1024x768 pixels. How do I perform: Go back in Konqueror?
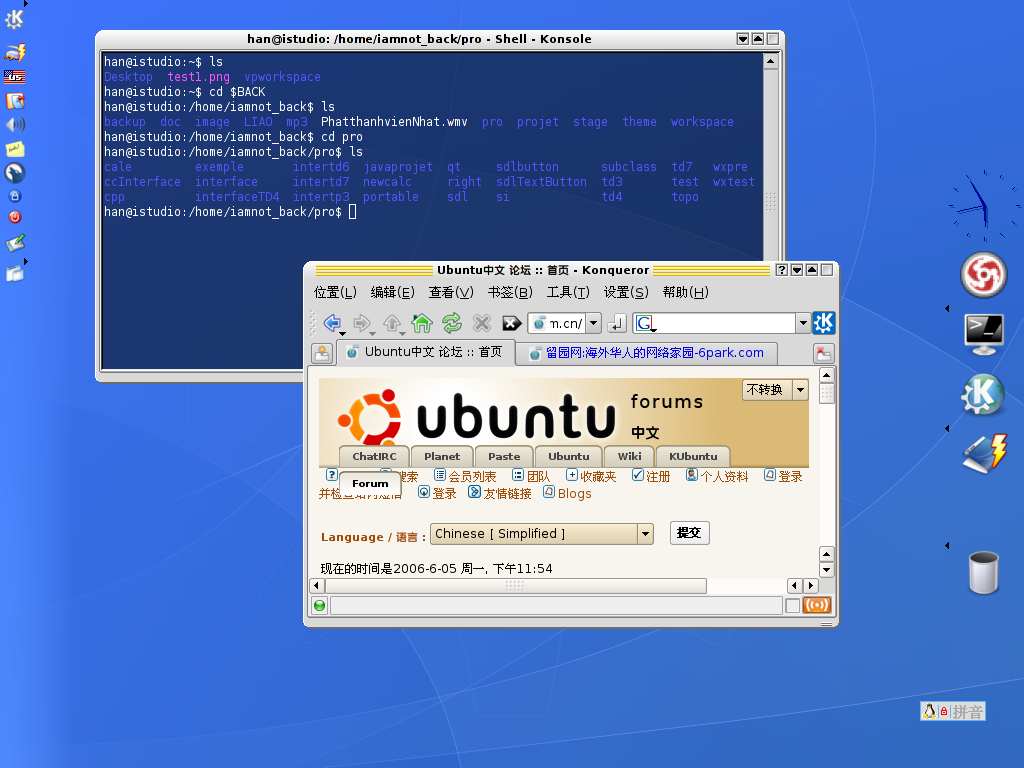[332, 323]
